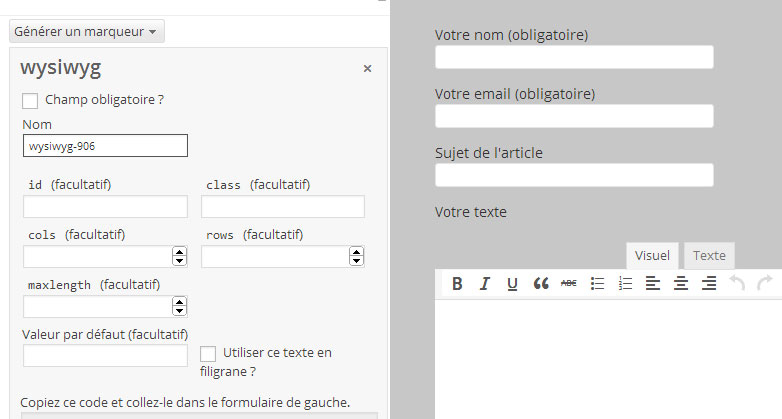Click the Champ obligatoire ? label

point(104,100)
